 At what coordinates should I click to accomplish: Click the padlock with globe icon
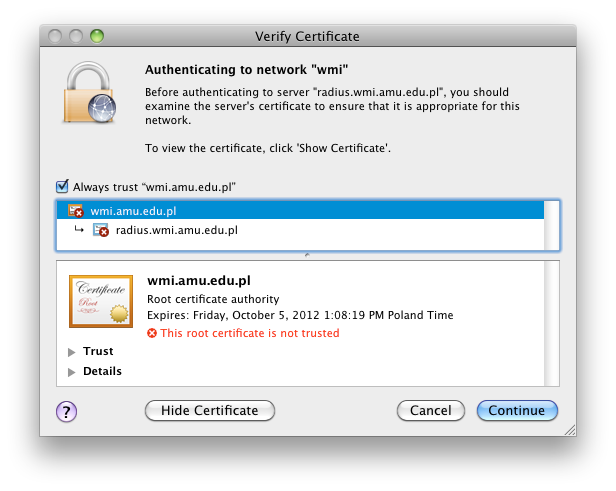click(x=90, y=92)
